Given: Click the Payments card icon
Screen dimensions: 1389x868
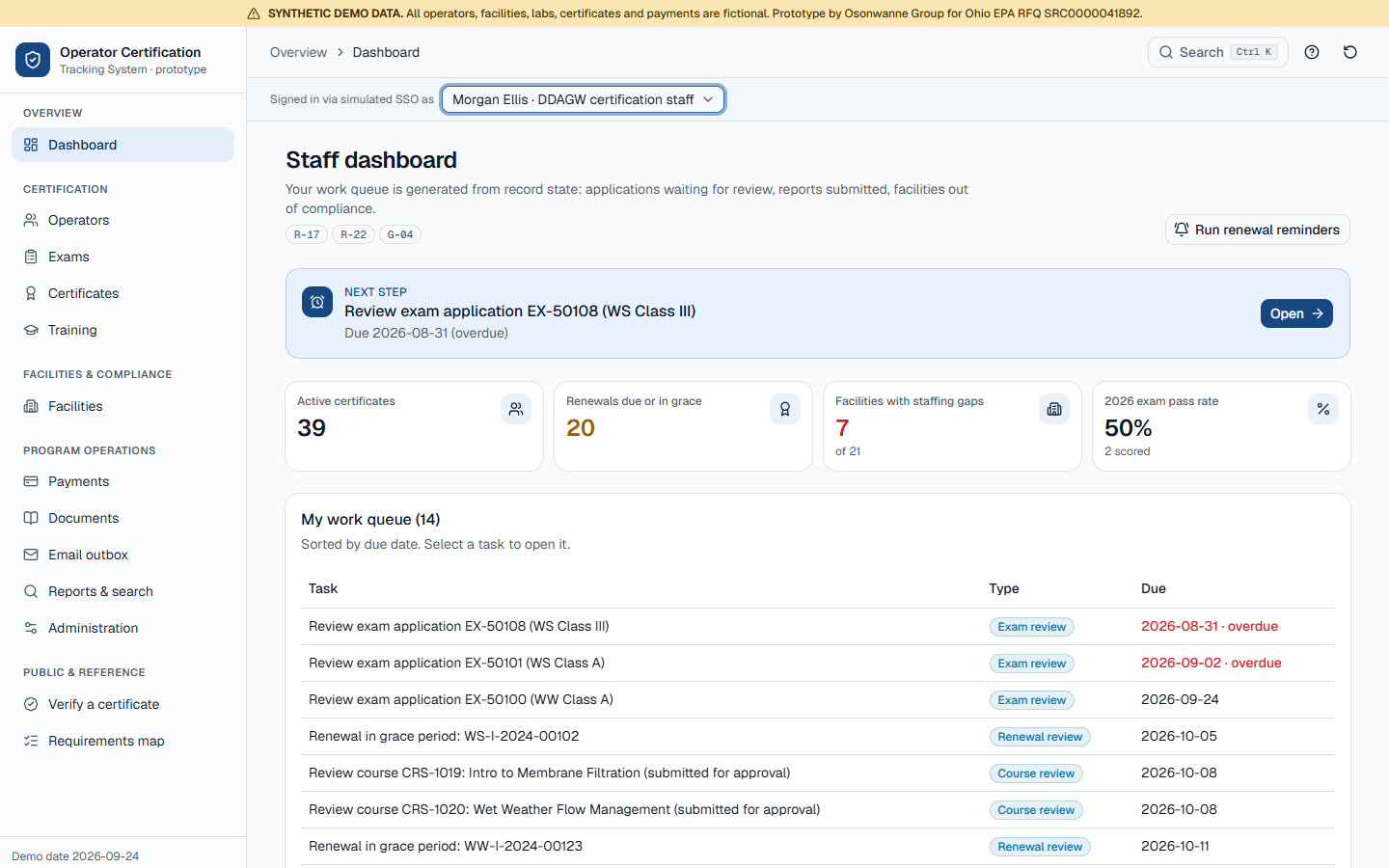Looking at the screenshot, I should (31, 481).
